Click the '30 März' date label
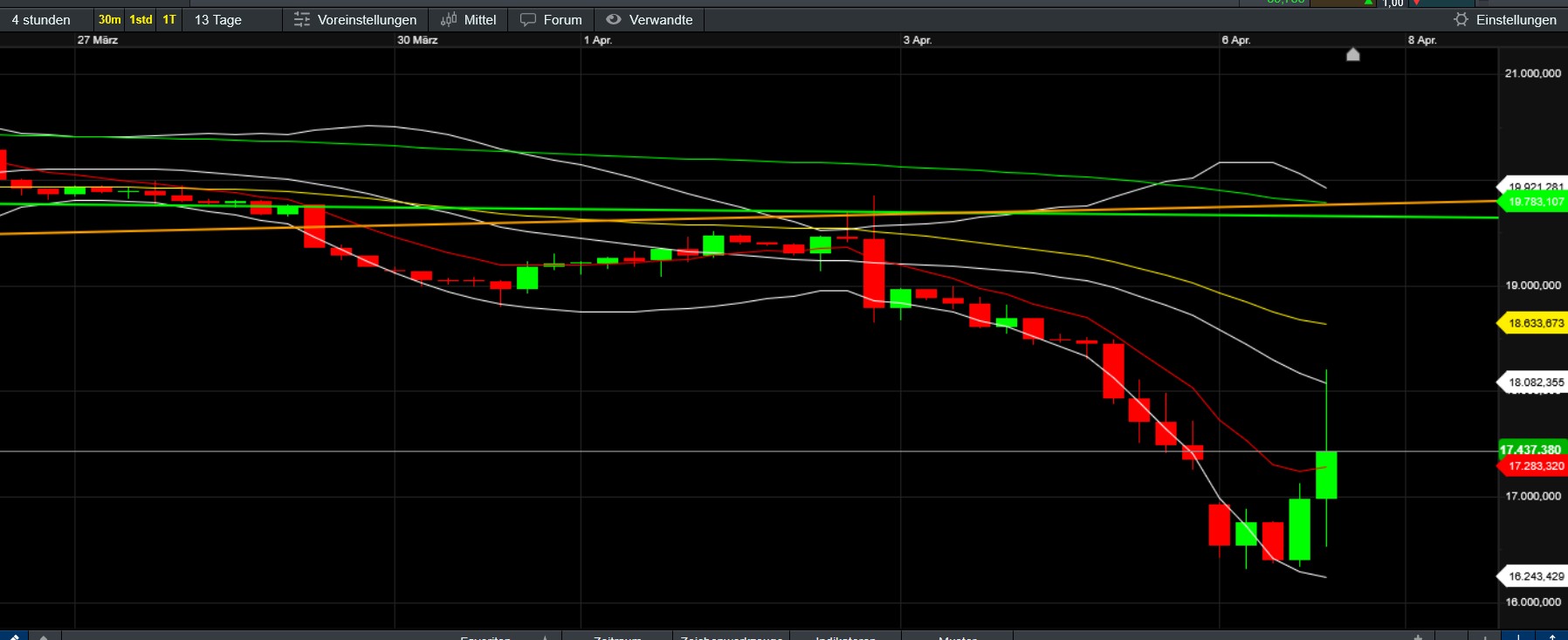The height and width of the screenshot is (640, 1568). (417, 40)
